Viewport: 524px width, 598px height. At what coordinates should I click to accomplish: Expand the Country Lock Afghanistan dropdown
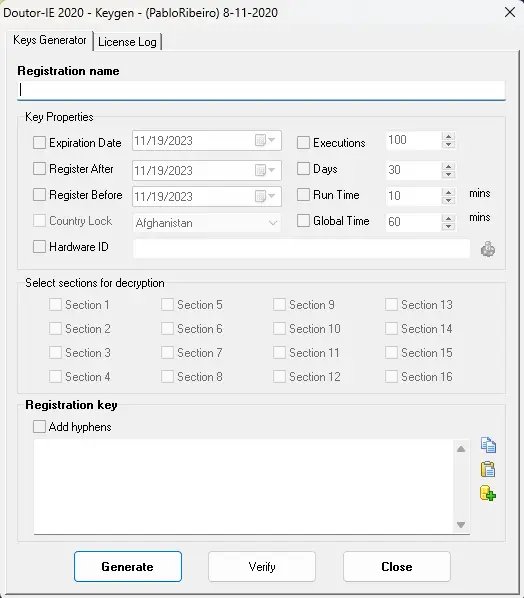tap(207, 223)
